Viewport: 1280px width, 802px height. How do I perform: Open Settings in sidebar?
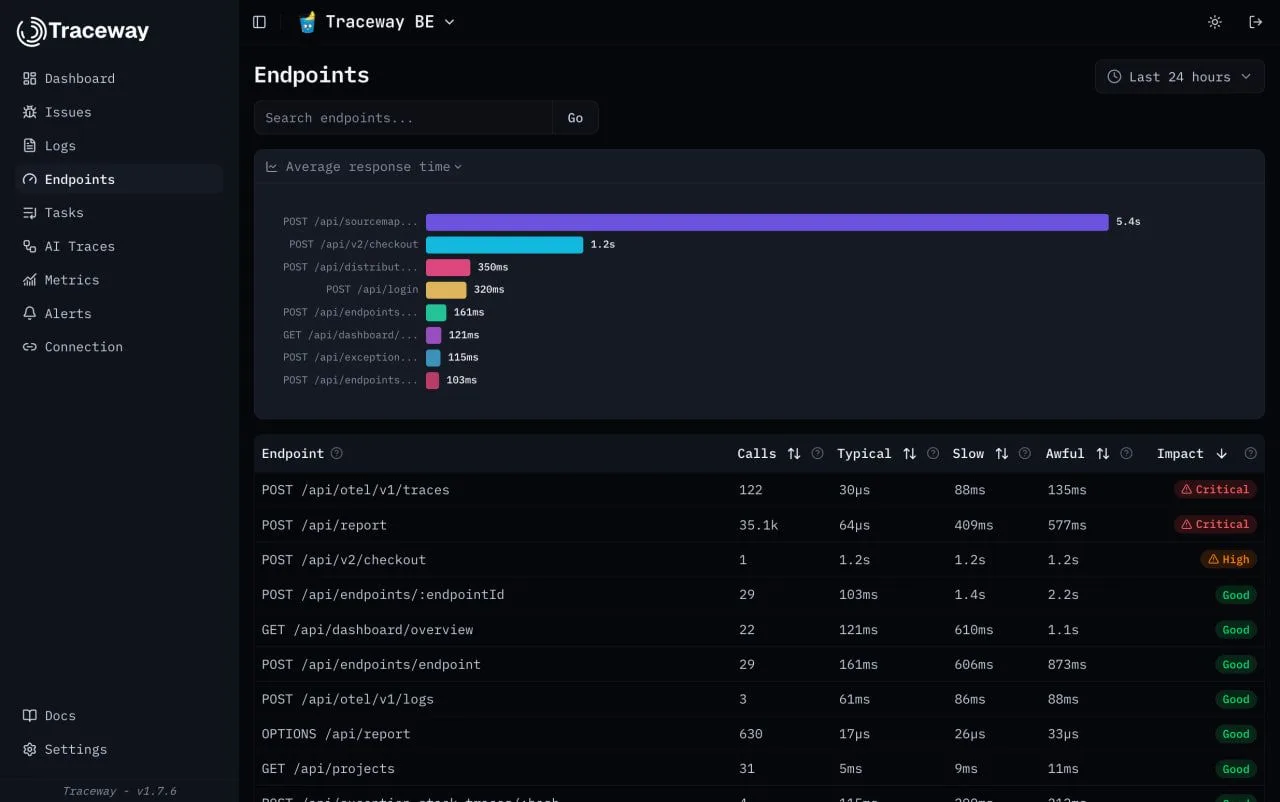pos(119,749)
